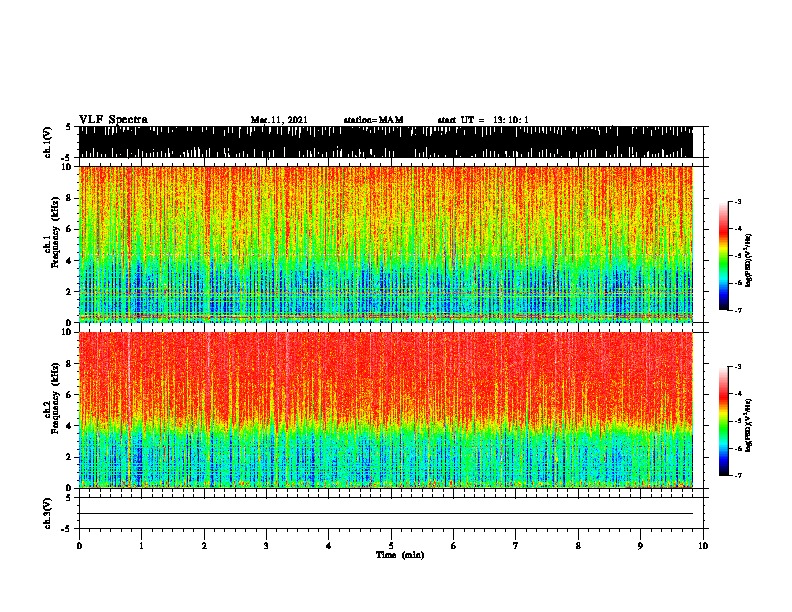Viewport: 792px width, 612px height.
Task: Click time axis tick label "9"
Action: (x=640, y=546)
